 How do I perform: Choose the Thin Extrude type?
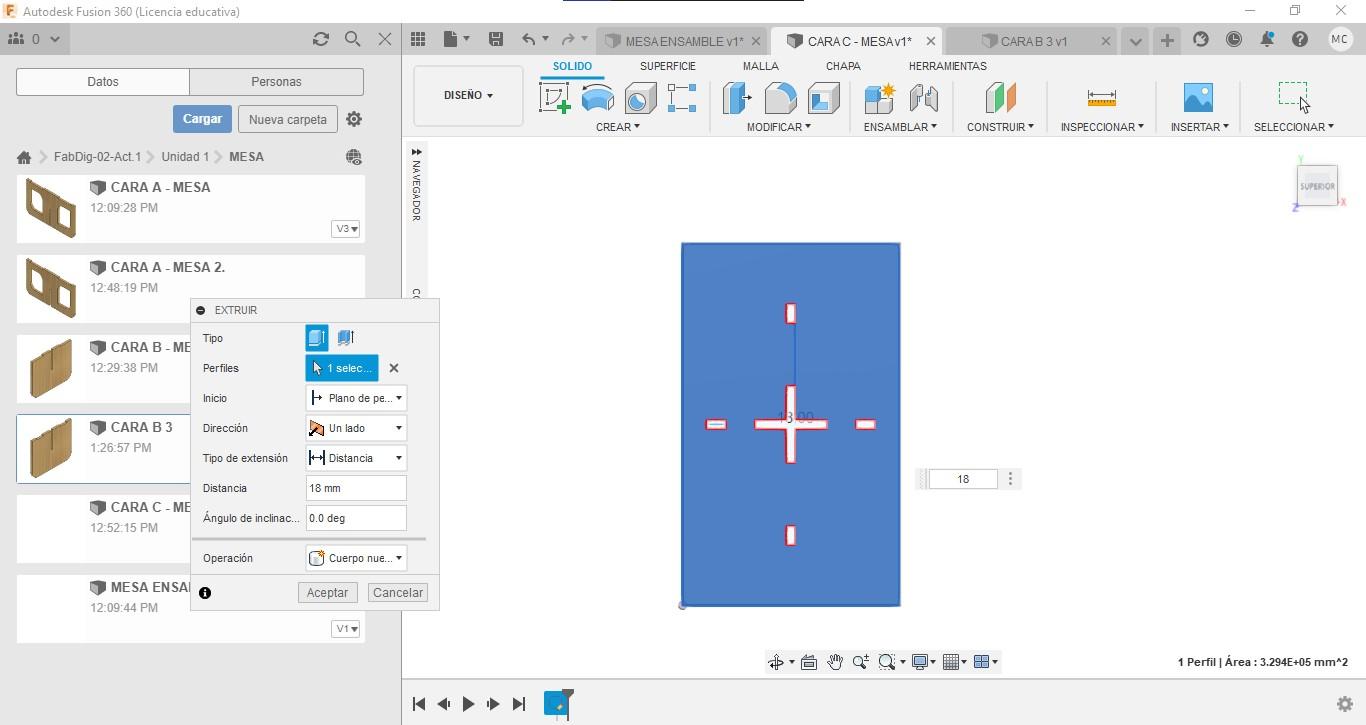pyautogui.click(x=346, y=338)
